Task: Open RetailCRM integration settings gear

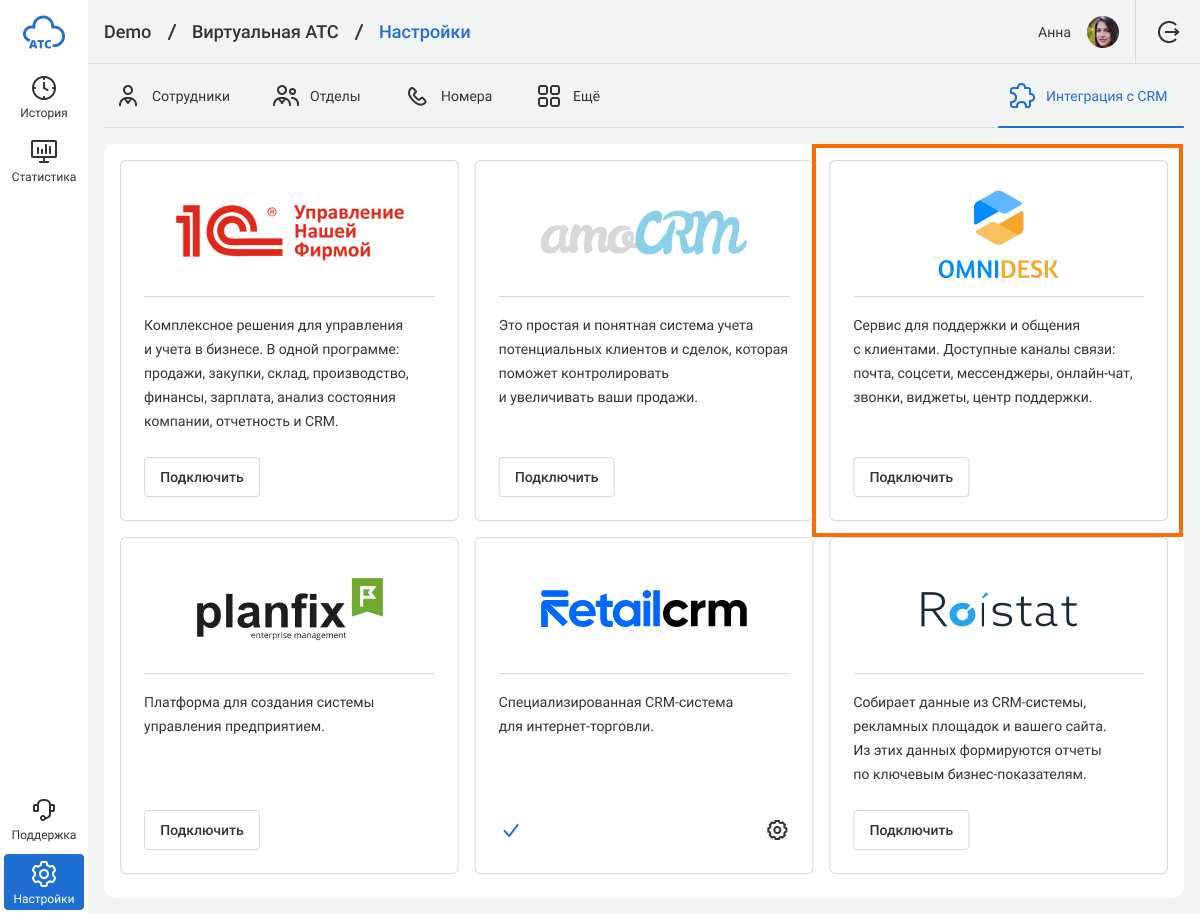Action: (777, 829)
